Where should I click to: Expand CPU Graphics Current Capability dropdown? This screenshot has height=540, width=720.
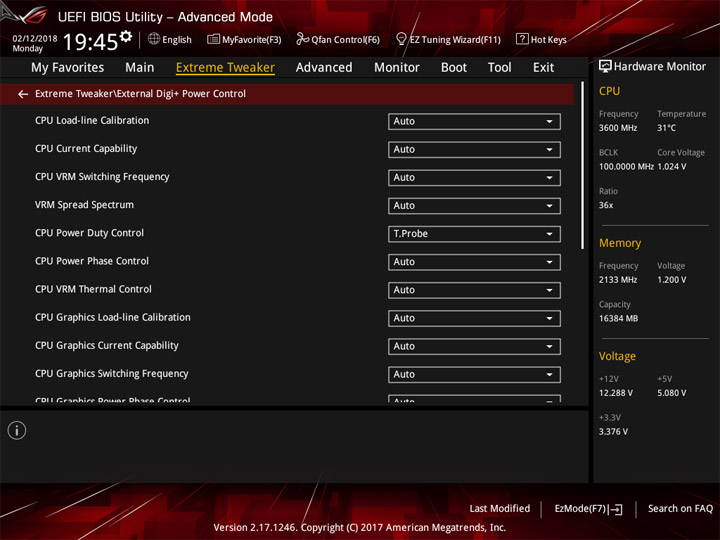pos(474,346)
